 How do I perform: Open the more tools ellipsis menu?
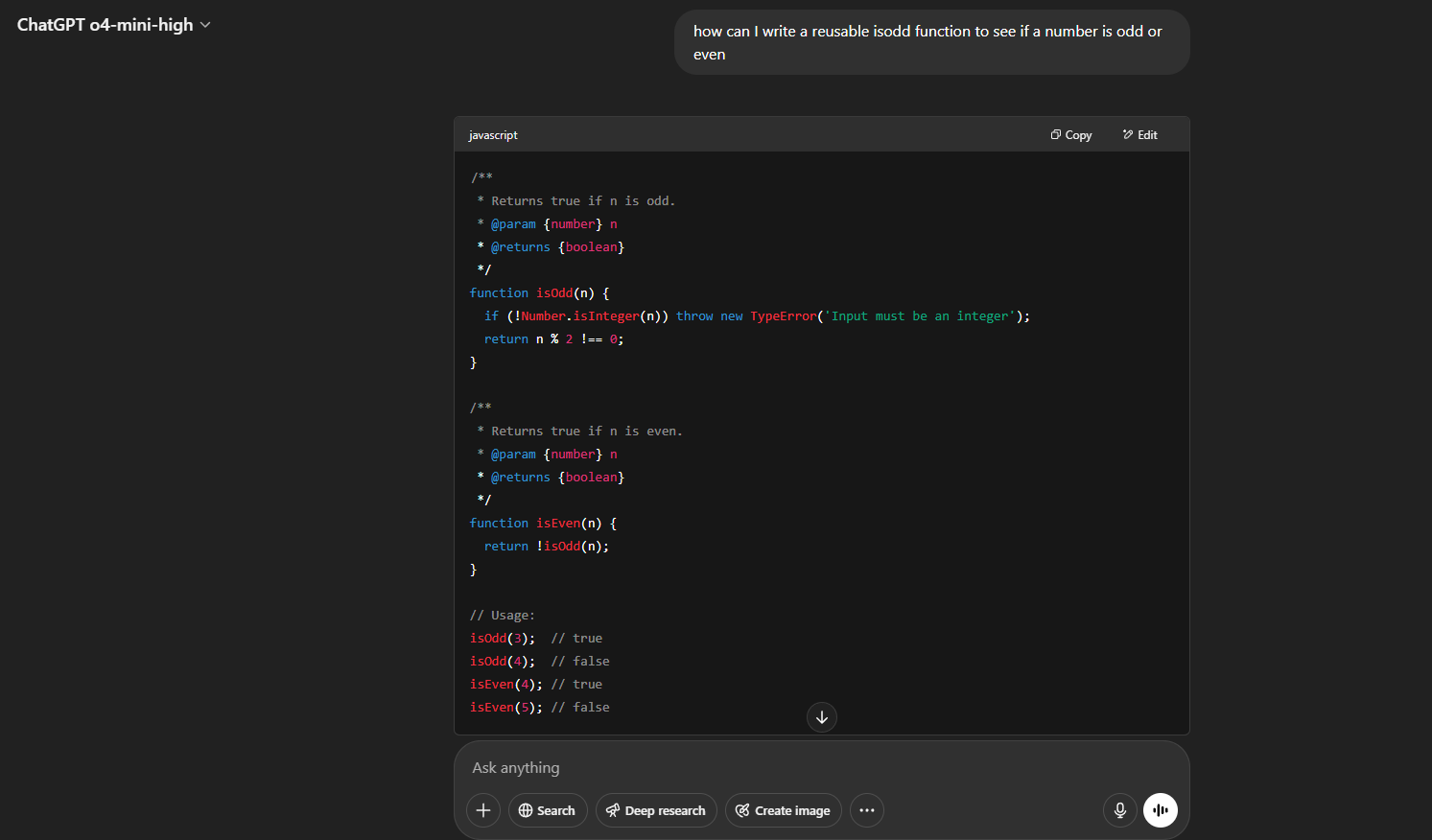pyautogui.click(x=867, y=810)
